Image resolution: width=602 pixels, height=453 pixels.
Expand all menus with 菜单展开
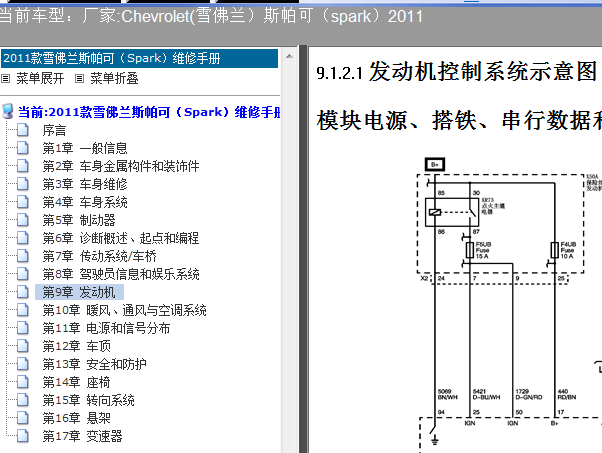(x=40, y=79)
